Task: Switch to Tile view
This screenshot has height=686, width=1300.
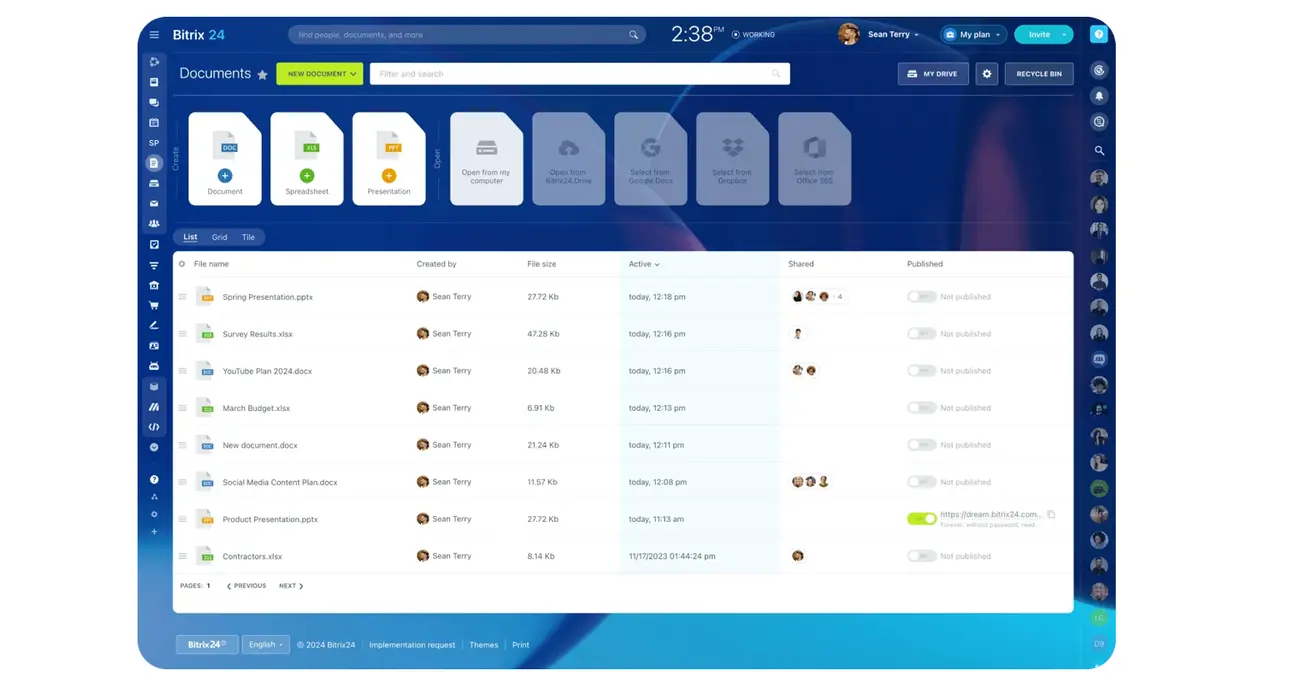Action: tap(248, 237)
